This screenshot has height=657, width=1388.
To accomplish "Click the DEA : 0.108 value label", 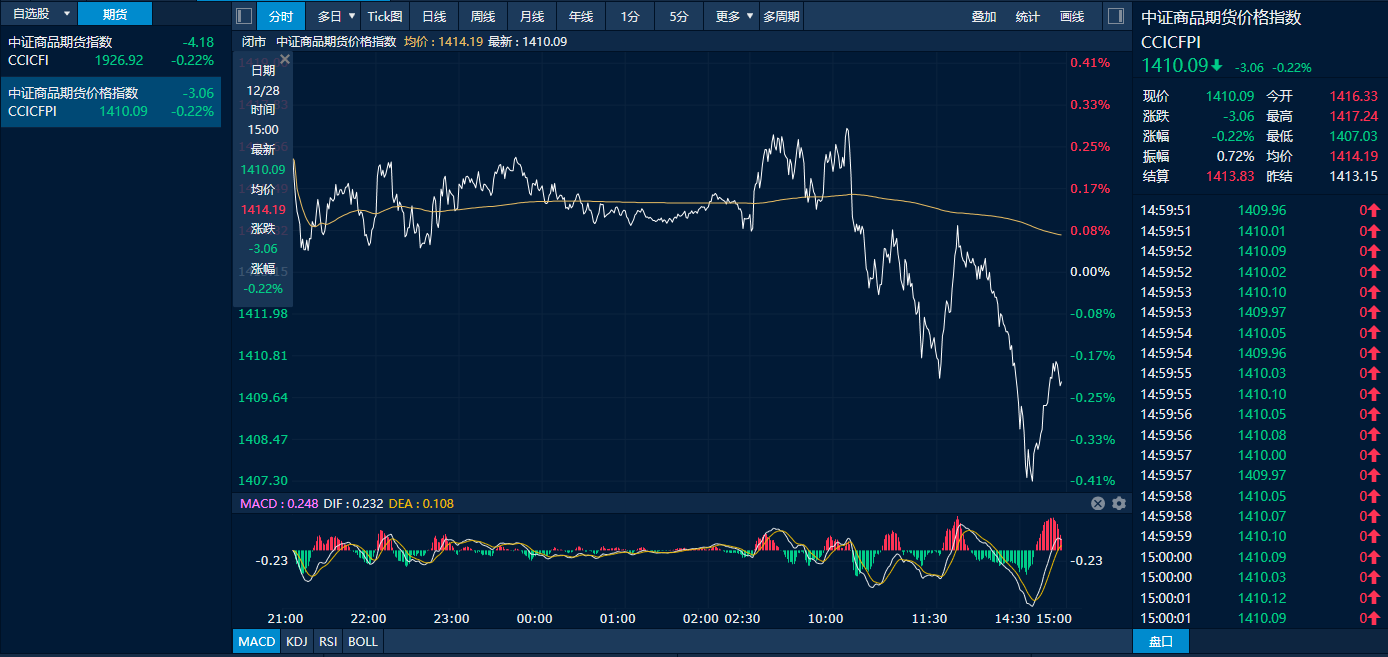I will pos(421,503).
